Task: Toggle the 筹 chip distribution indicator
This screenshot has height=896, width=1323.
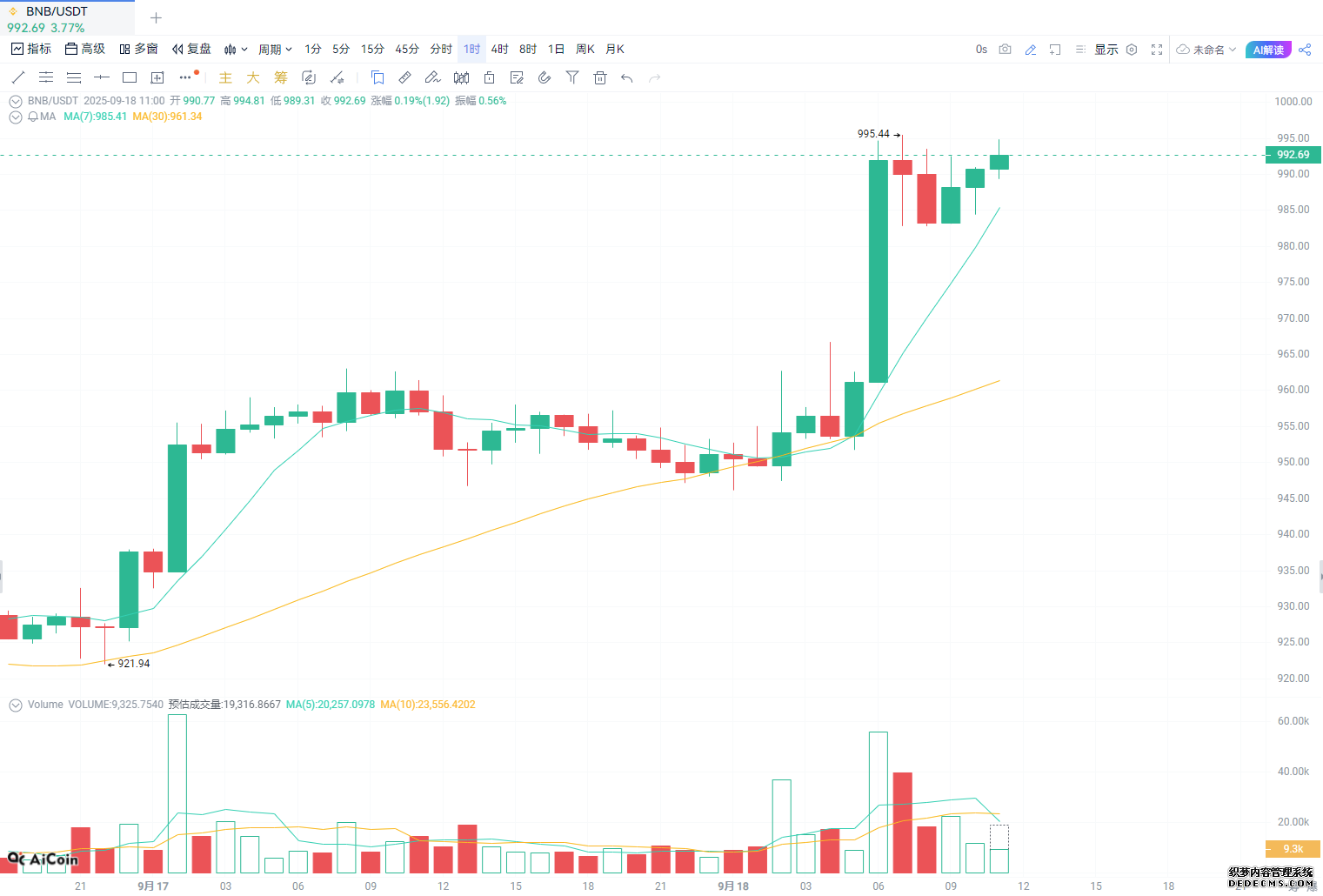Action: click(x=281, y=77)
